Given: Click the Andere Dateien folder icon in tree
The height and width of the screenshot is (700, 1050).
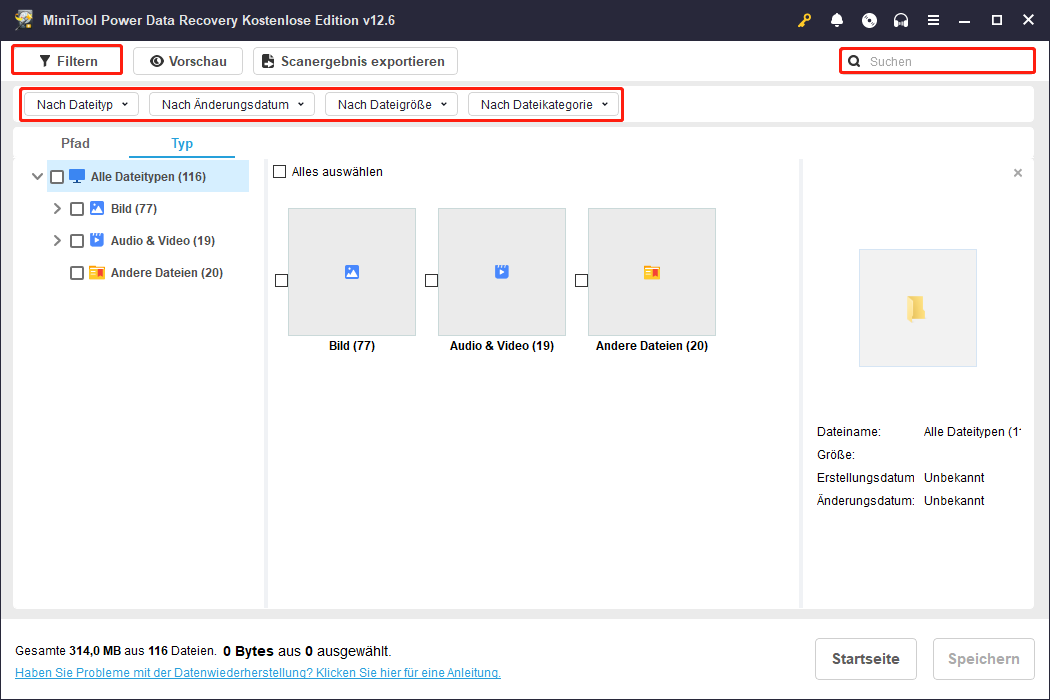Looking at the screenshot, I should coord(97,273).
